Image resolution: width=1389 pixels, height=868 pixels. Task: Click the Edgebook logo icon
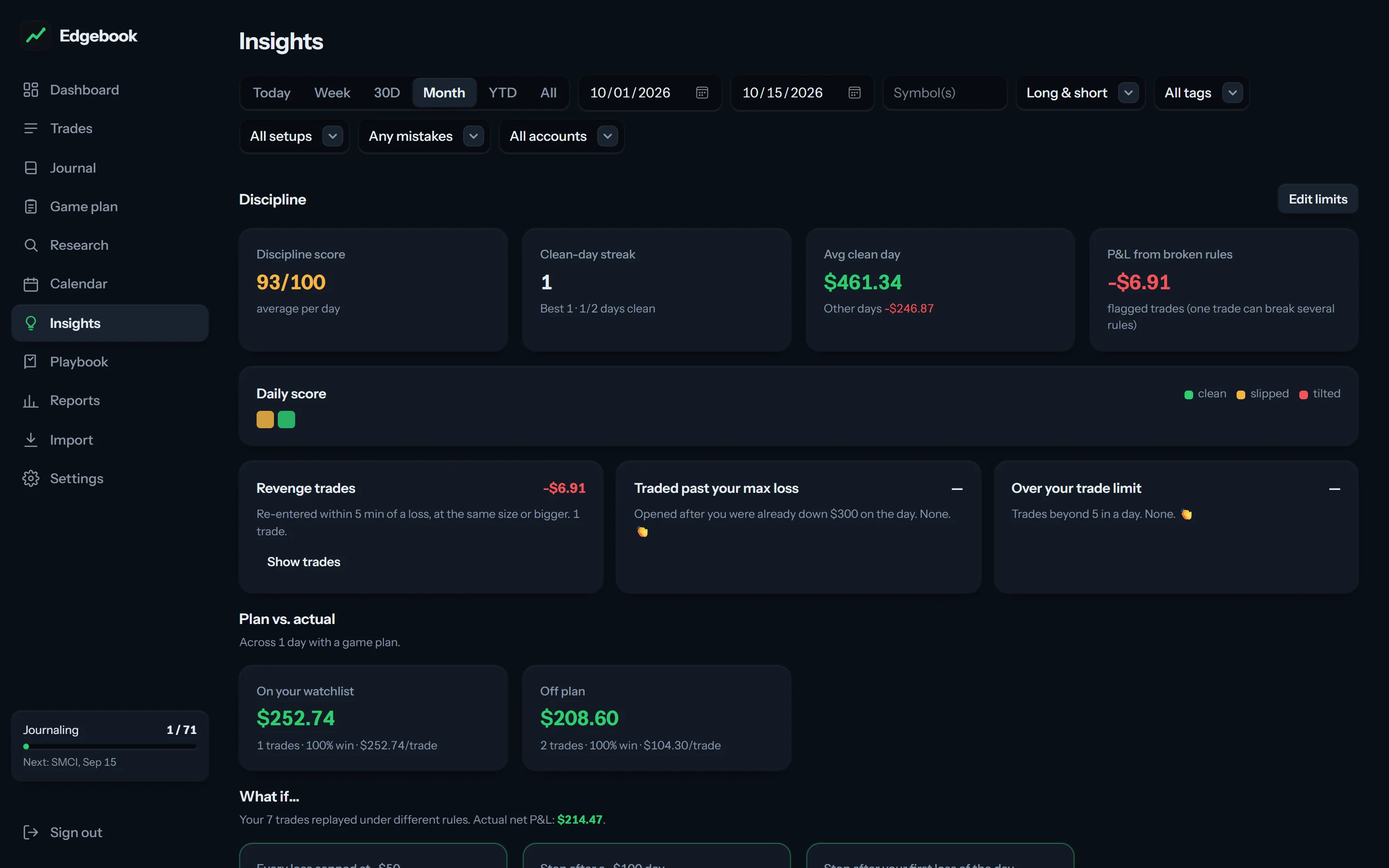click(36, 36)
